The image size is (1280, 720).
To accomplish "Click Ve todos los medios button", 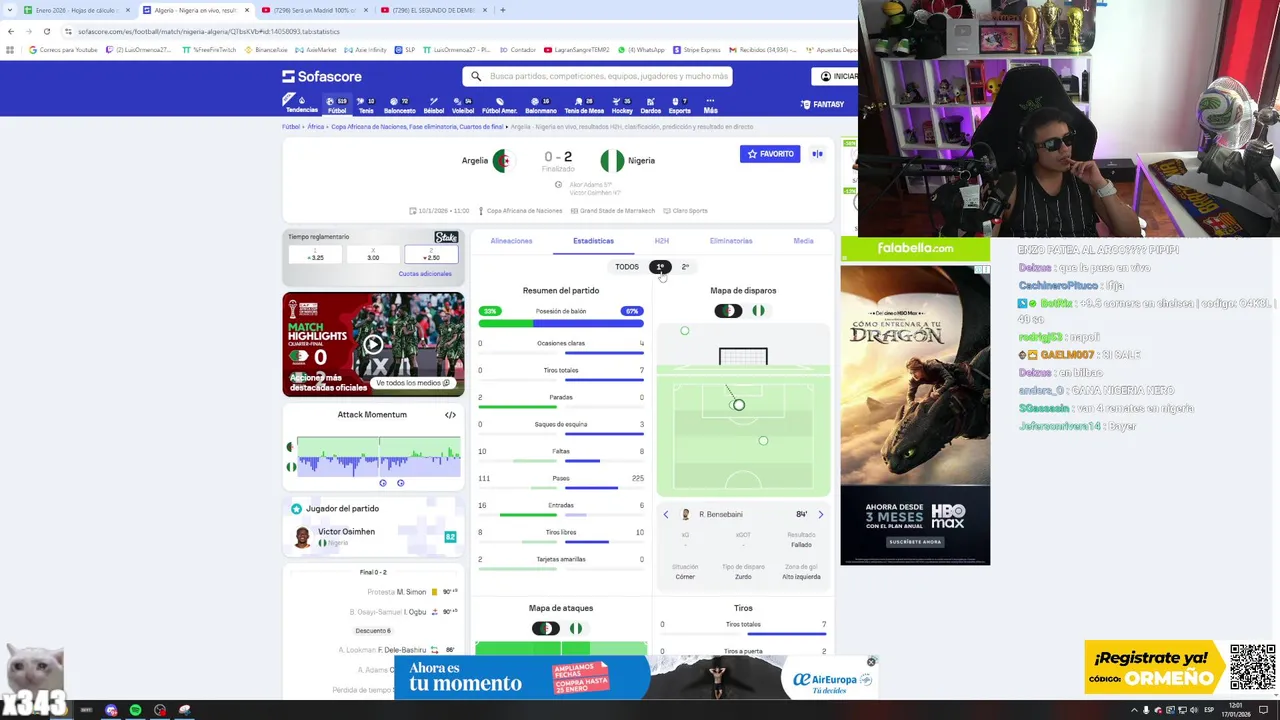I will [x=412, y=383].
